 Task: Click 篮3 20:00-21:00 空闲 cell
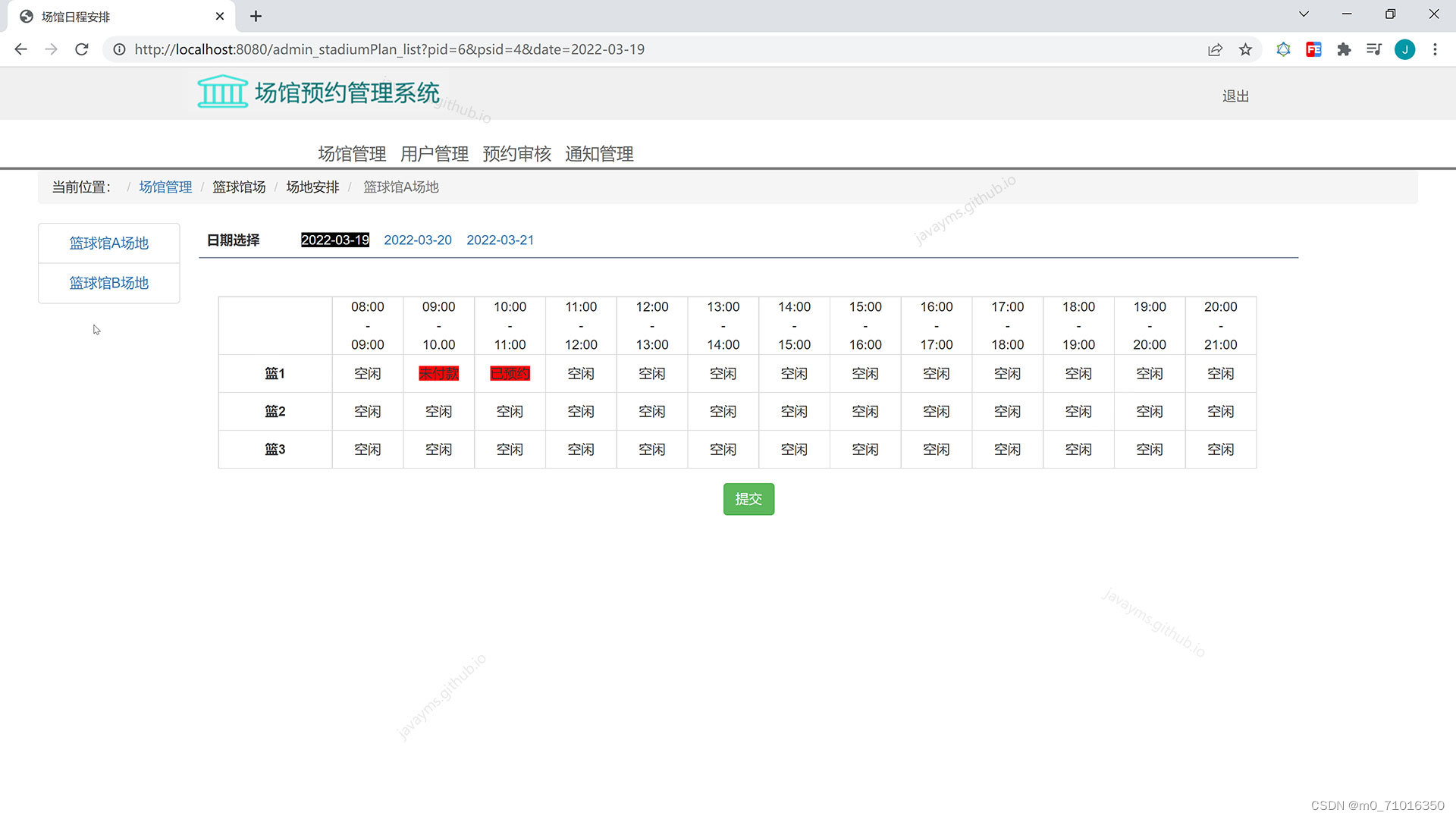click(x=1221, y=450)
